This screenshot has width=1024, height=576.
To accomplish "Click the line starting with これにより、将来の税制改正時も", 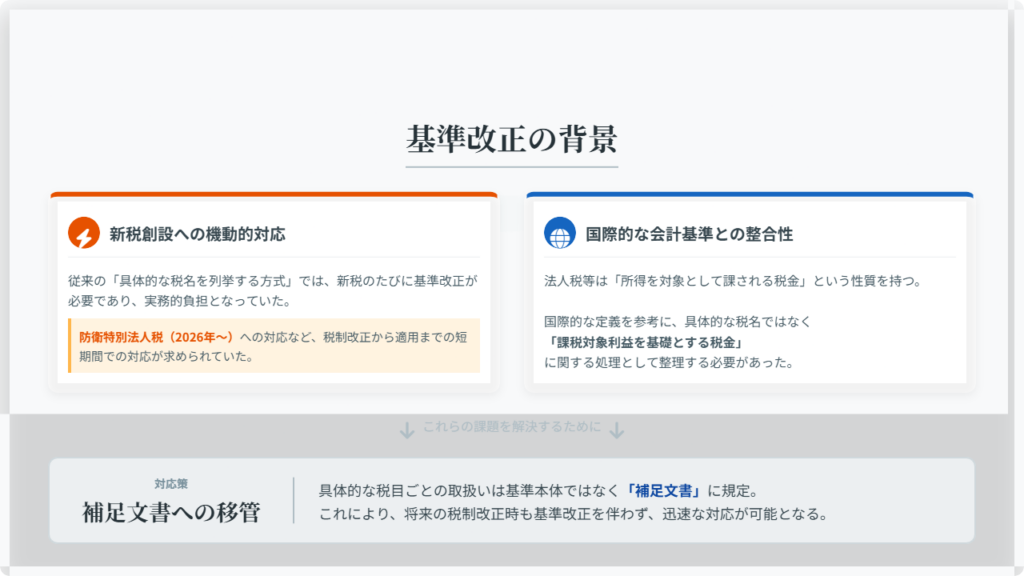I will (573, 515).
